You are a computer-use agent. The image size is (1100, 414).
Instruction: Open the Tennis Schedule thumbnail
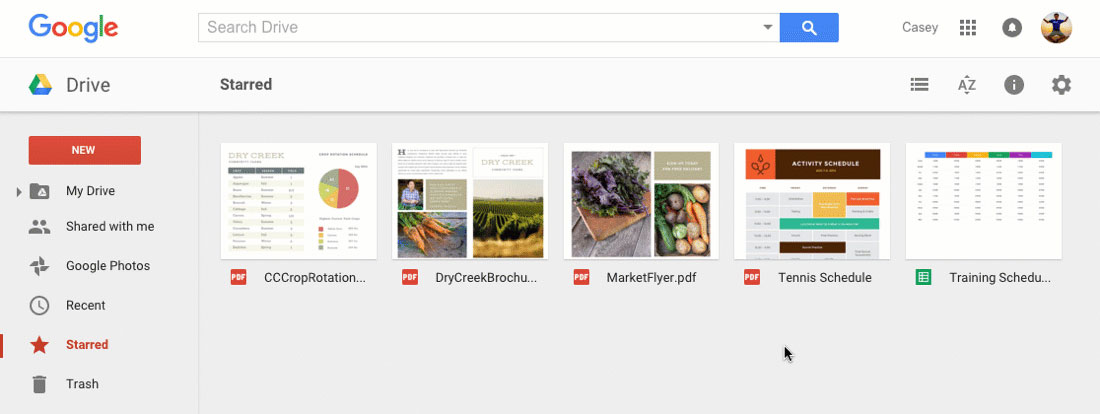[x=812, y=201]
